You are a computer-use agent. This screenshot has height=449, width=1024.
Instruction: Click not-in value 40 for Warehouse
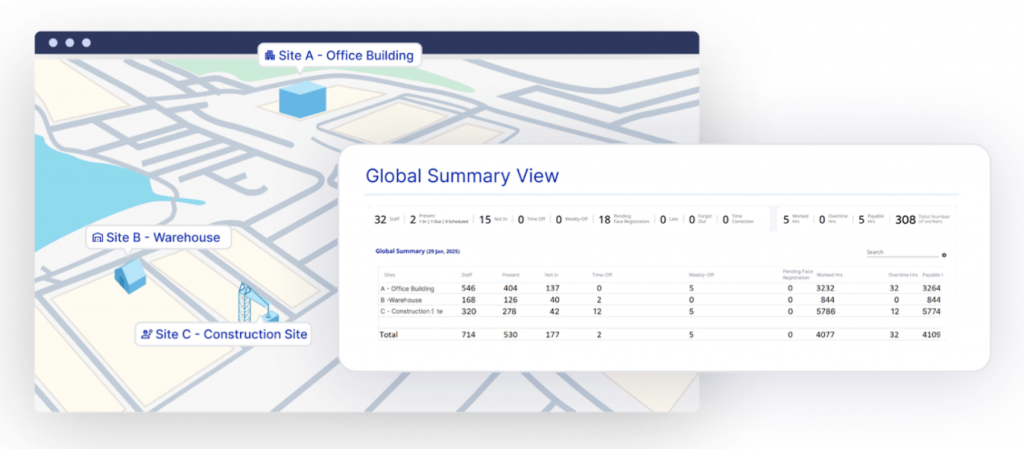point(554,300)
